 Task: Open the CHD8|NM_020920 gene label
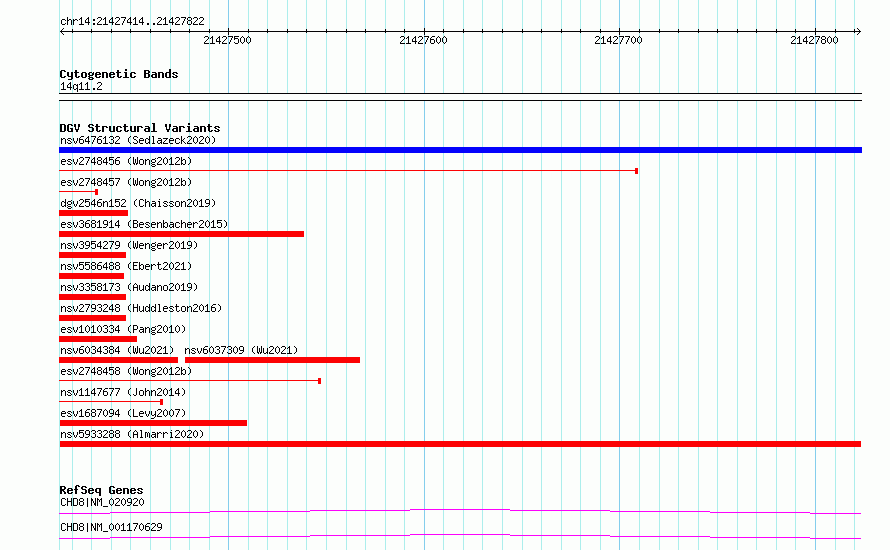[x=102, y=502]
